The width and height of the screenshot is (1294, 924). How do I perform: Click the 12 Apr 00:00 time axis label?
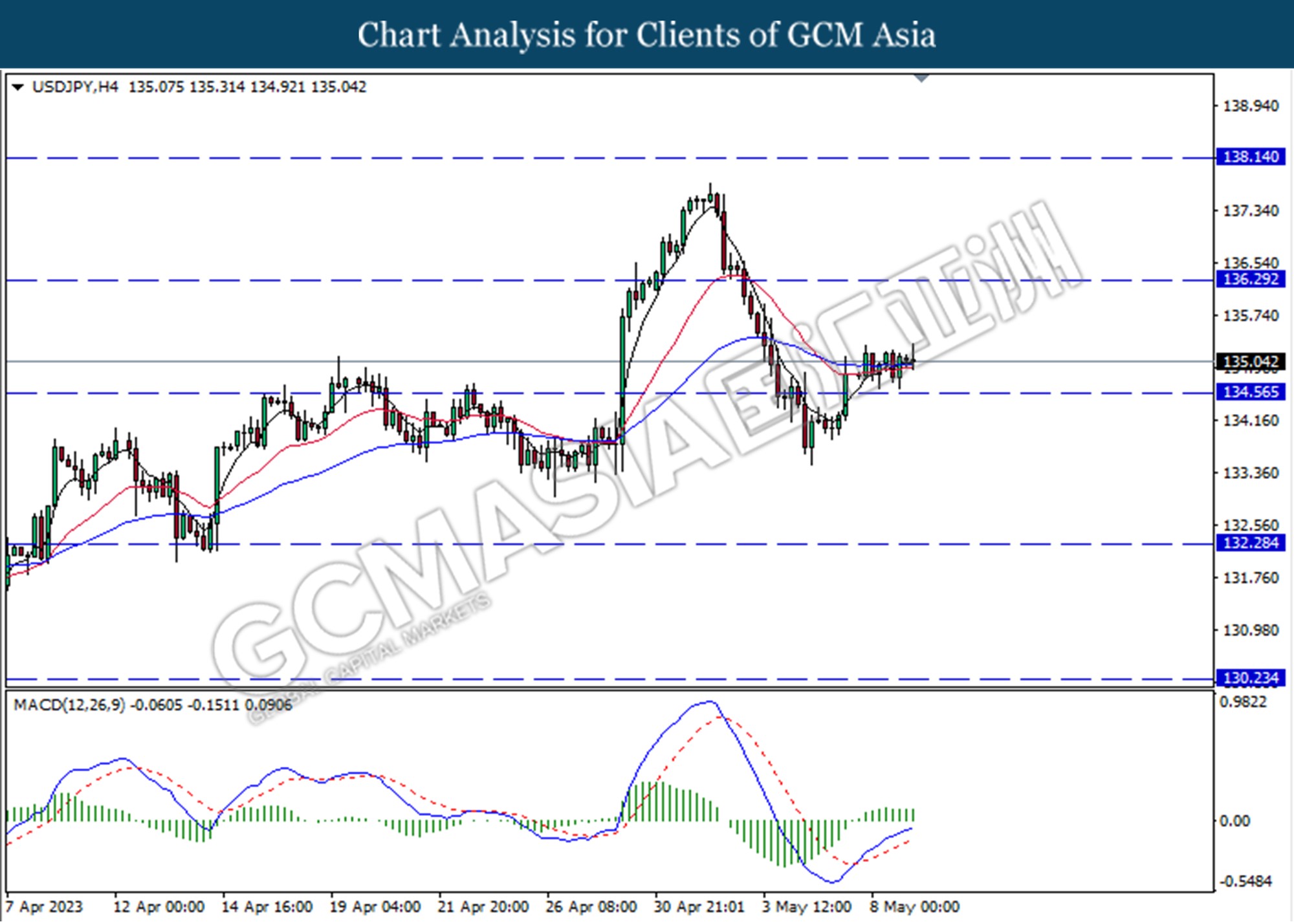(x=159, y=907)
